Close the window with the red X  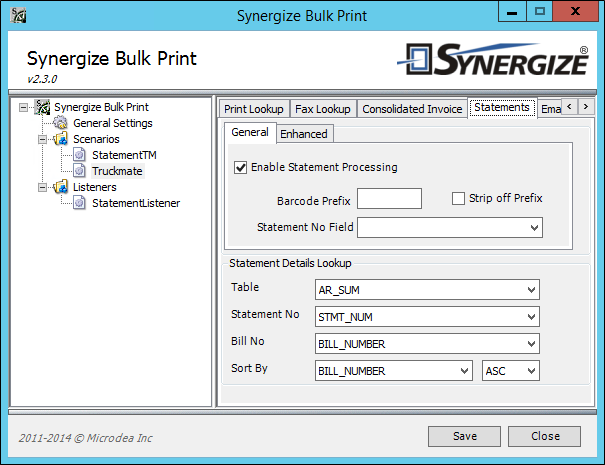click(x=575, y=12)
